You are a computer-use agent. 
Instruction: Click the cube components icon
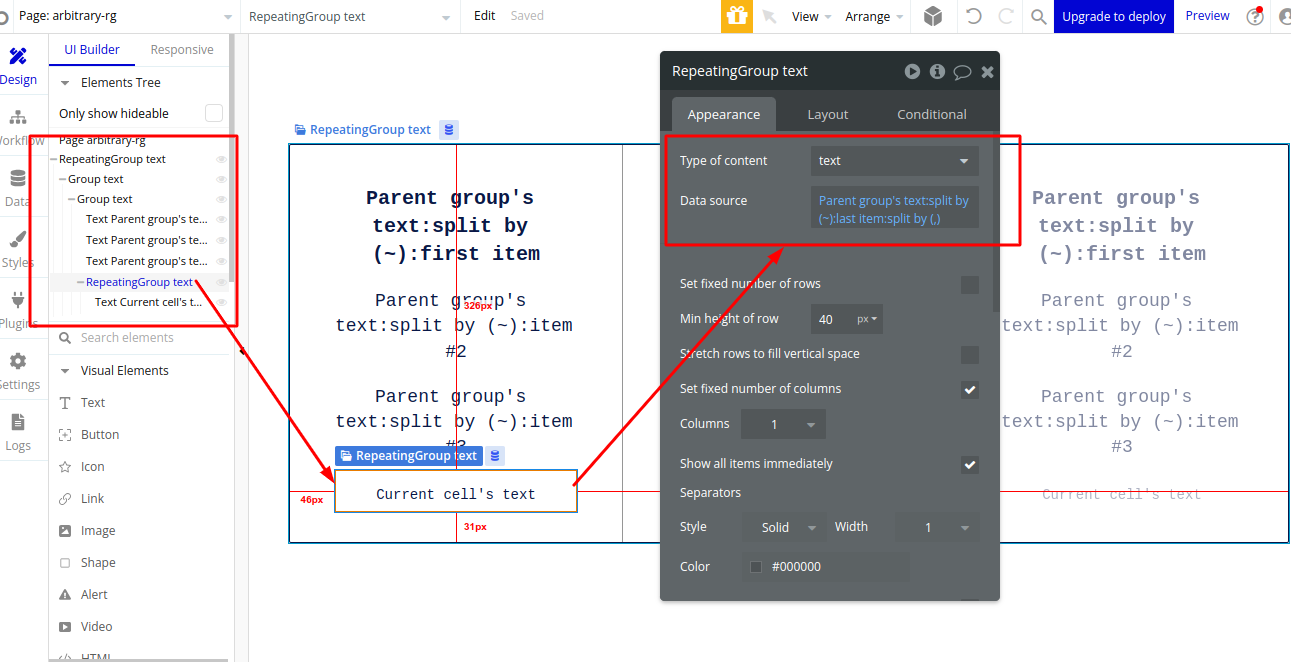[x=932, y=16]
